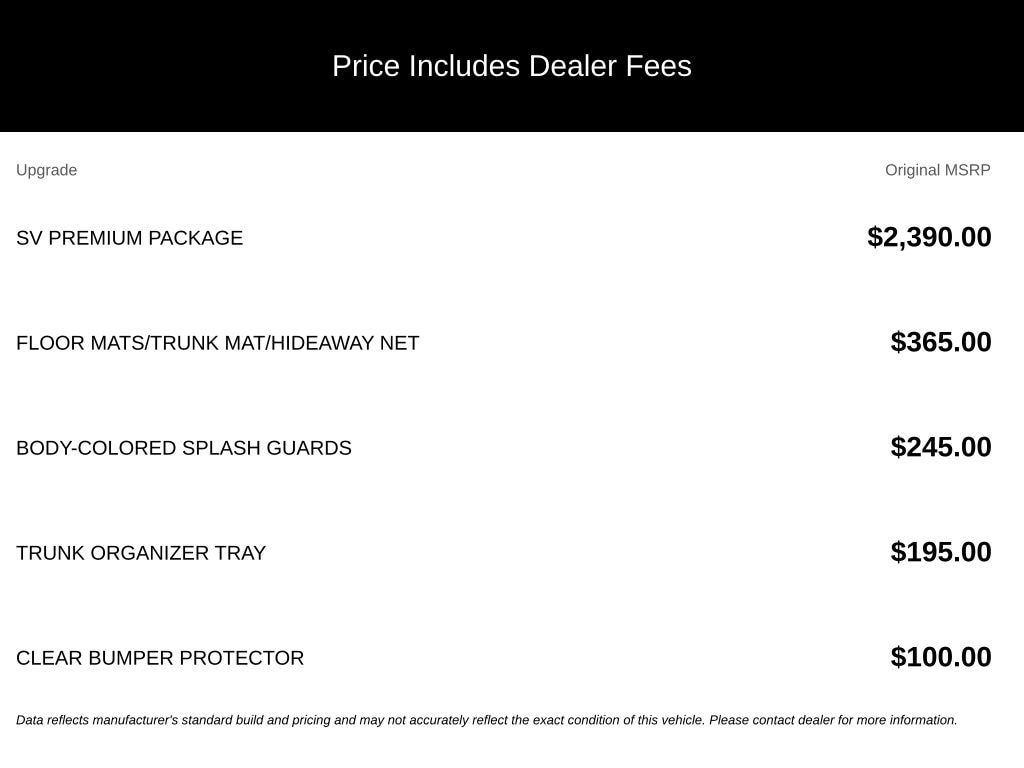1024x768 pixels.
Task: Click the word PROTECTOR in last row
Action: [x=242, y=658]
